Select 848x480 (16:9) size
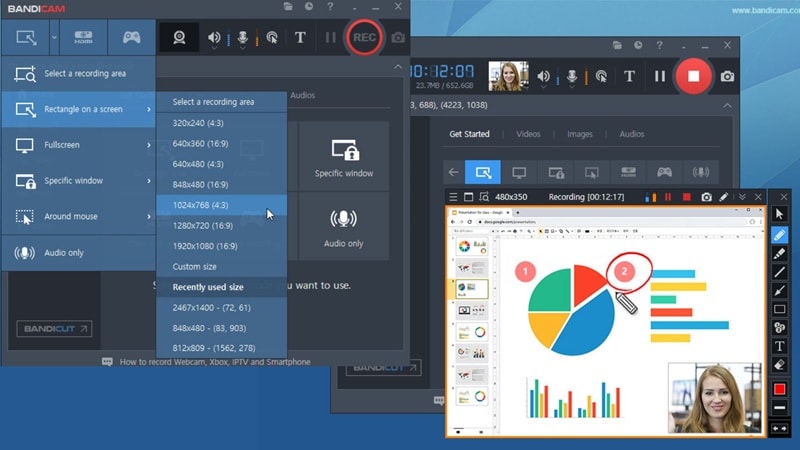The image size is (800, 450). (221, 184)
